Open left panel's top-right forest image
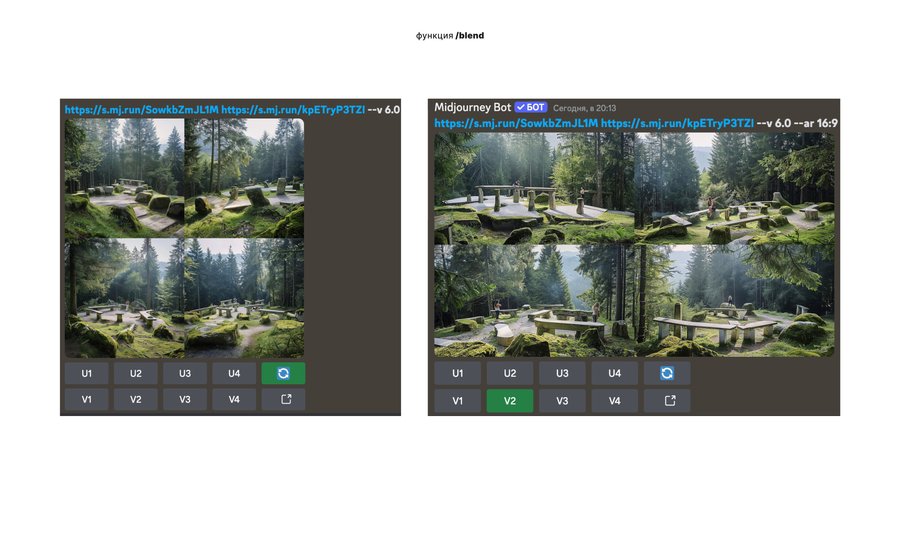 244,178
